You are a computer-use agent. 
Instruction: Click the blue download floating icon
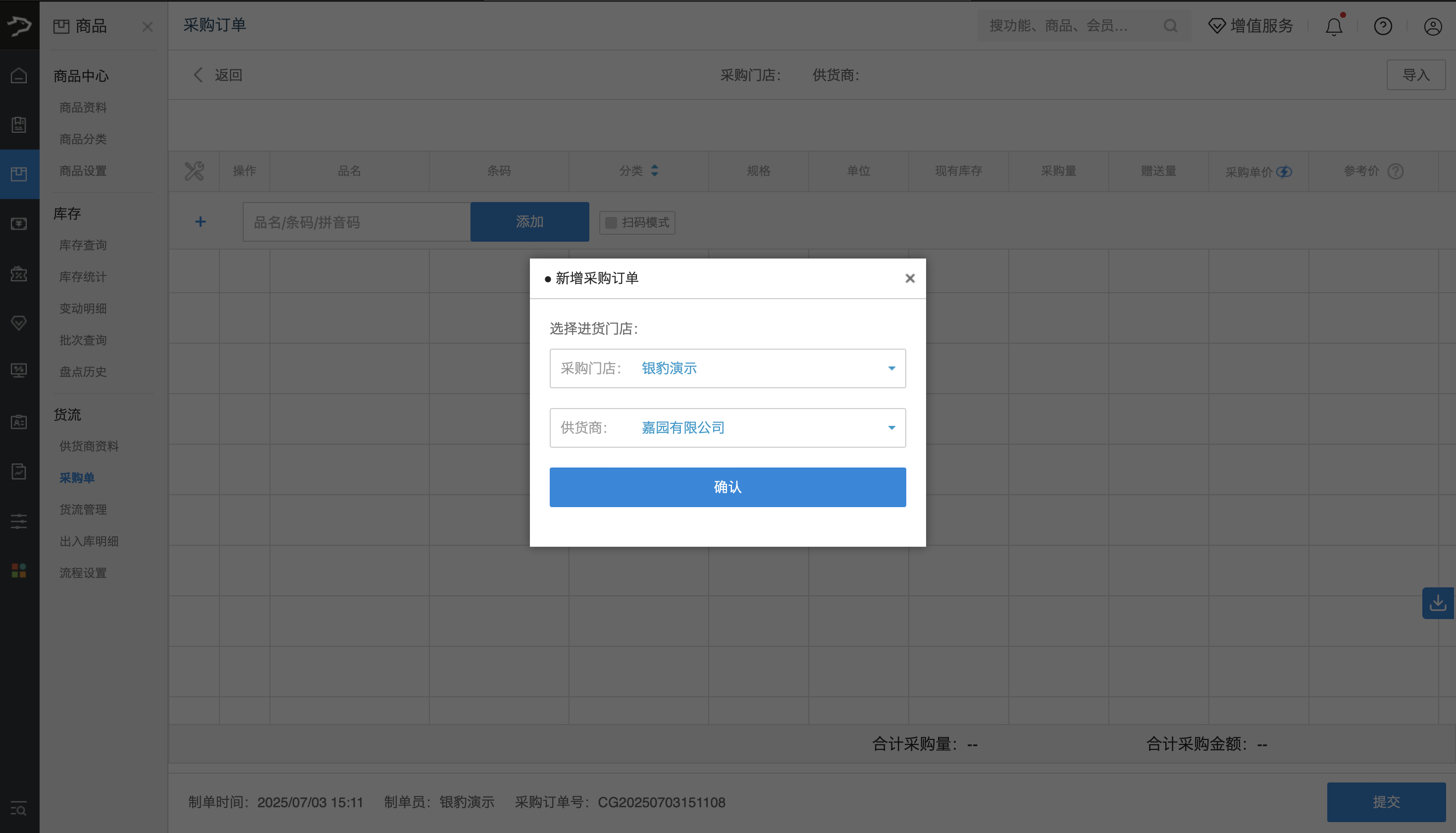[1437, 603]
